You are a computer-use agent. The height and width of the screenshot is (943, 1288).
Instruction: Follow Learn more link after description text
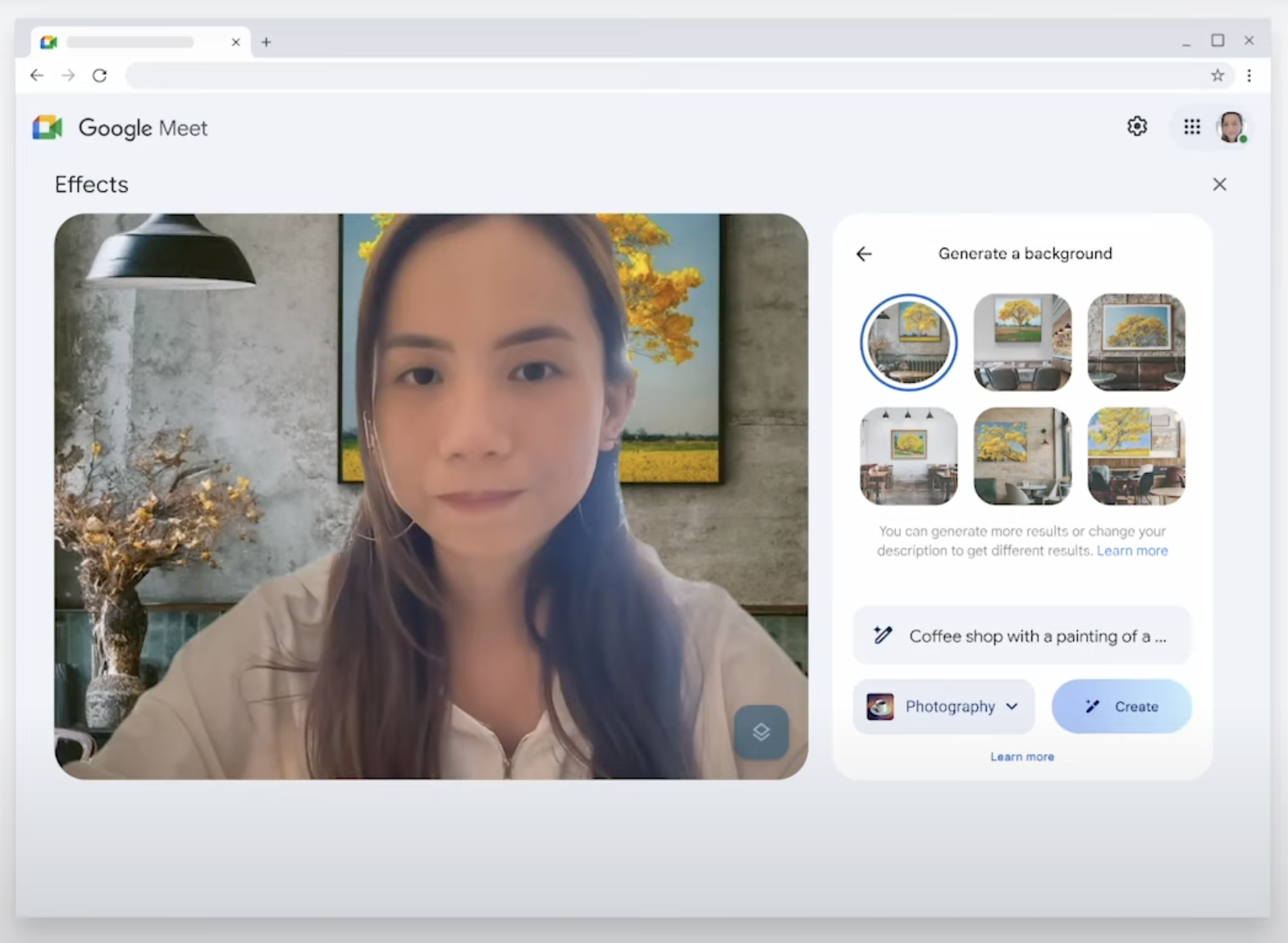click(x=1132, y=551)
